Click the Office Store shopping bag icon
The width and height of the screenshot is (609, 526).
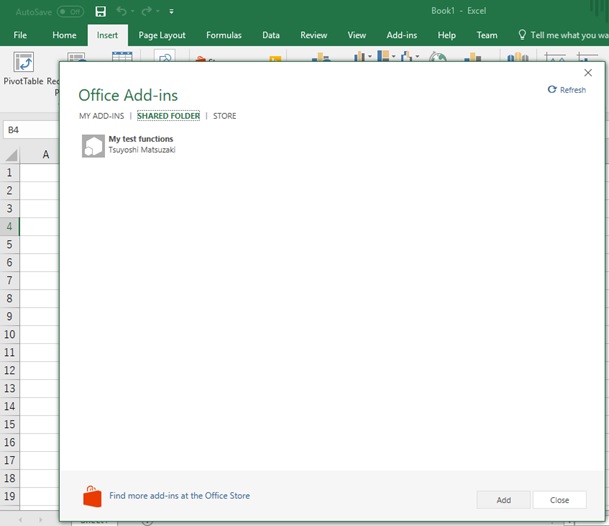pyautogui.click(x=92, y=496)
